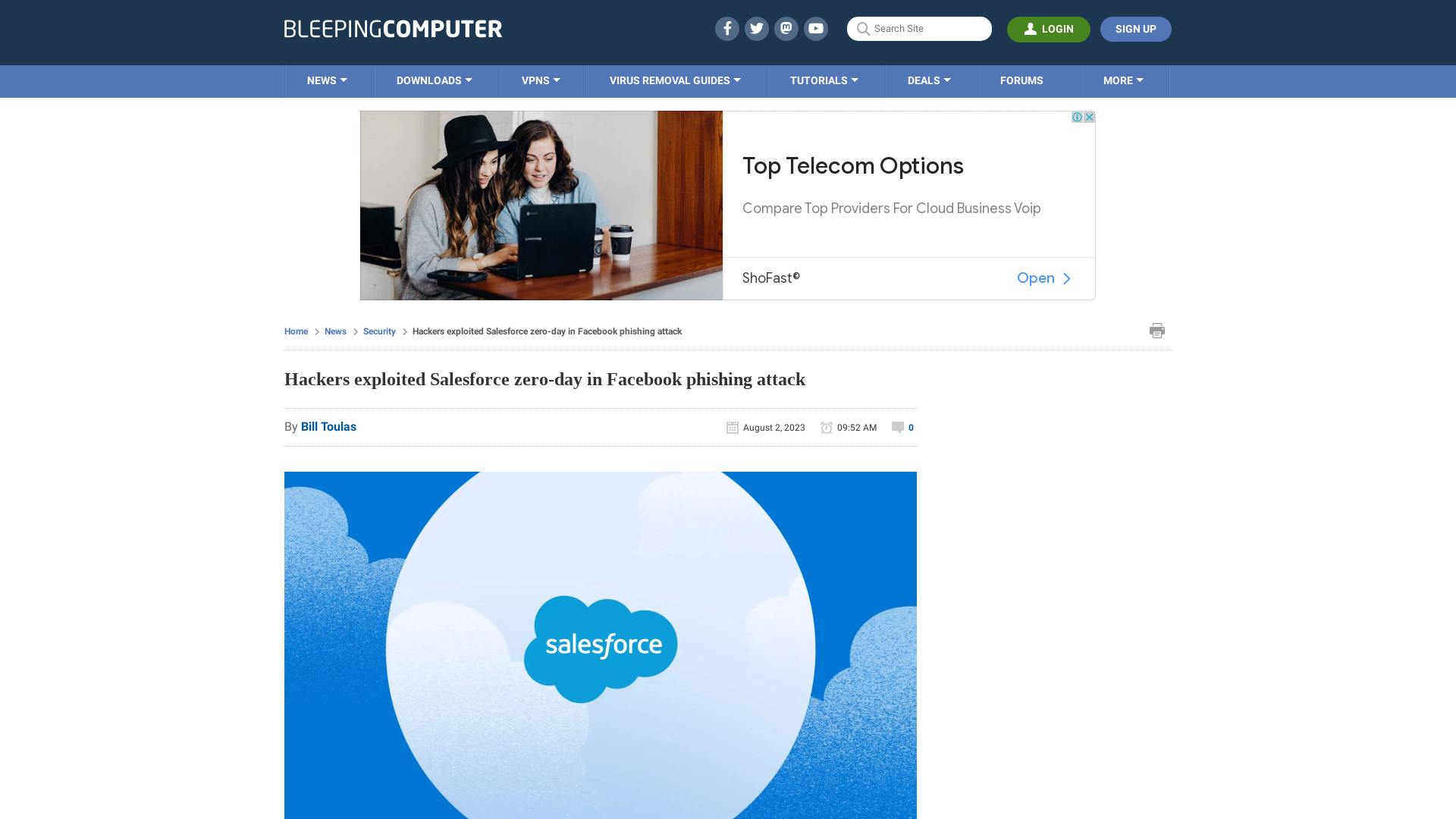Click the Search Site input field
This screenshot has width=1456, height=819.
click(x=918, y=29)
